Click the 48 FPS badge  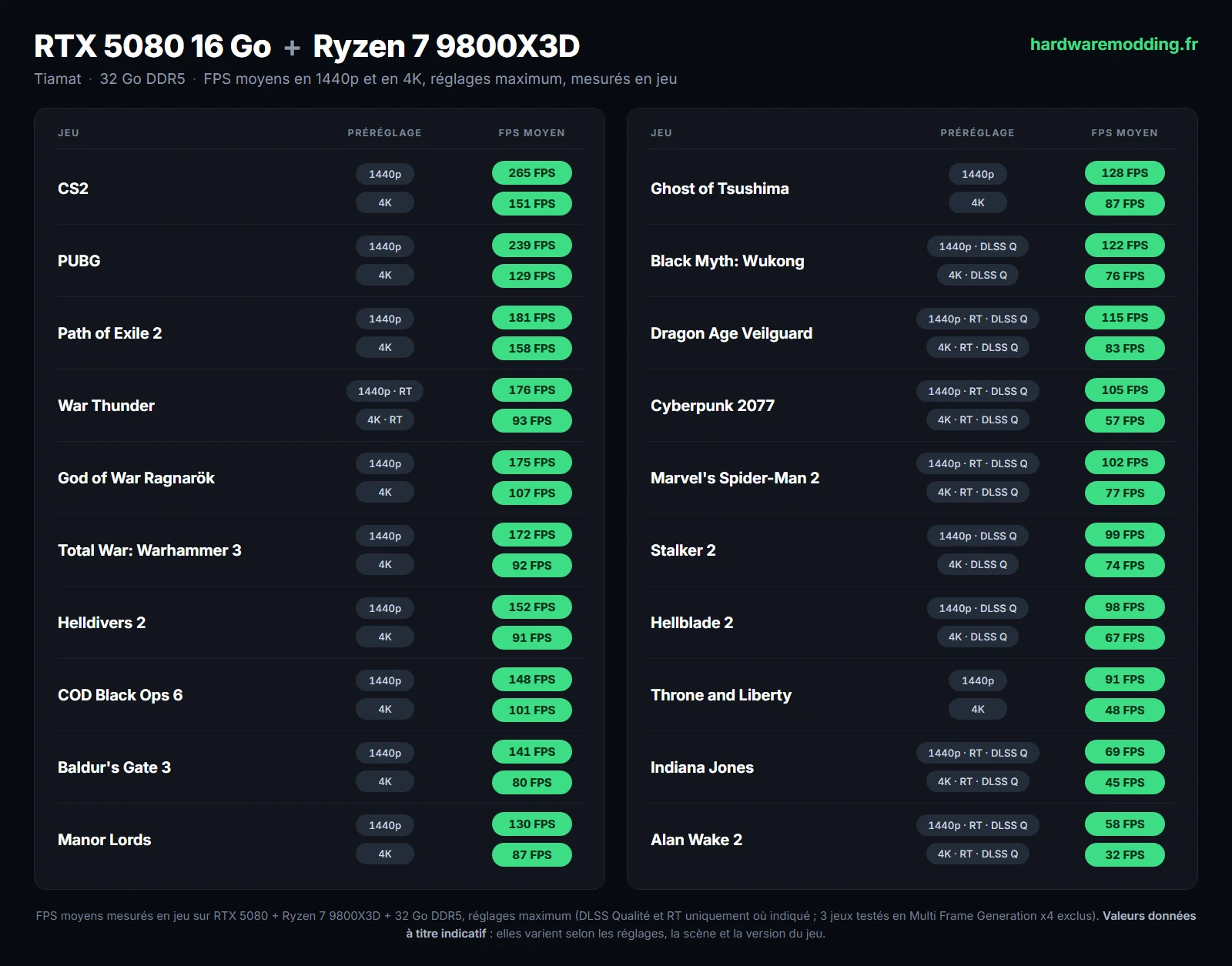pos(1125,710)
